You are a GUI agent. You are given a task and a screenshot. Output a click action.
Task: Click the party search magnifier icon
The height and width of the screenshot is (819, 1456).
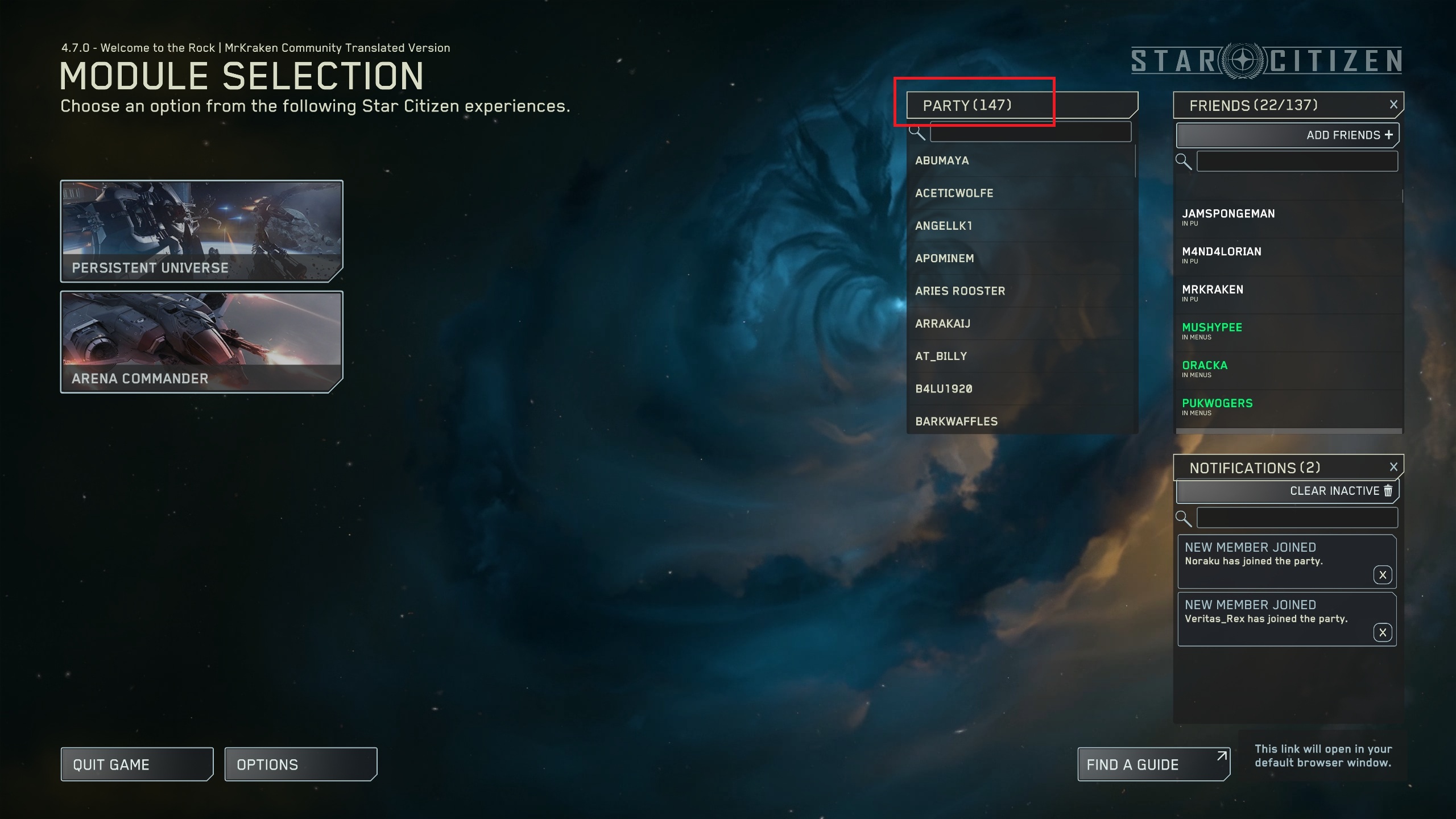(x=917, y=133)
